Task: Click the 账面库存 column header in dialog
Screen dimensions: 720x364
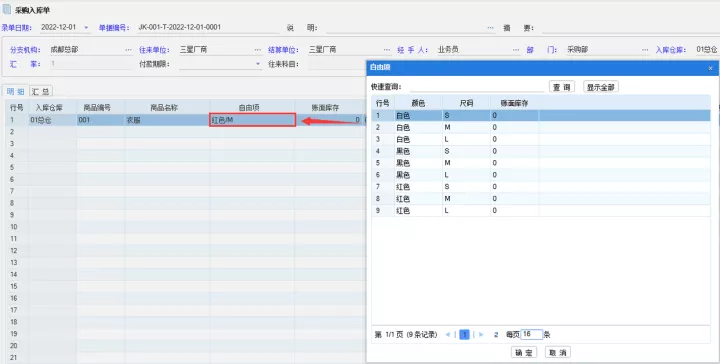Action: click(x=514, y=103)
